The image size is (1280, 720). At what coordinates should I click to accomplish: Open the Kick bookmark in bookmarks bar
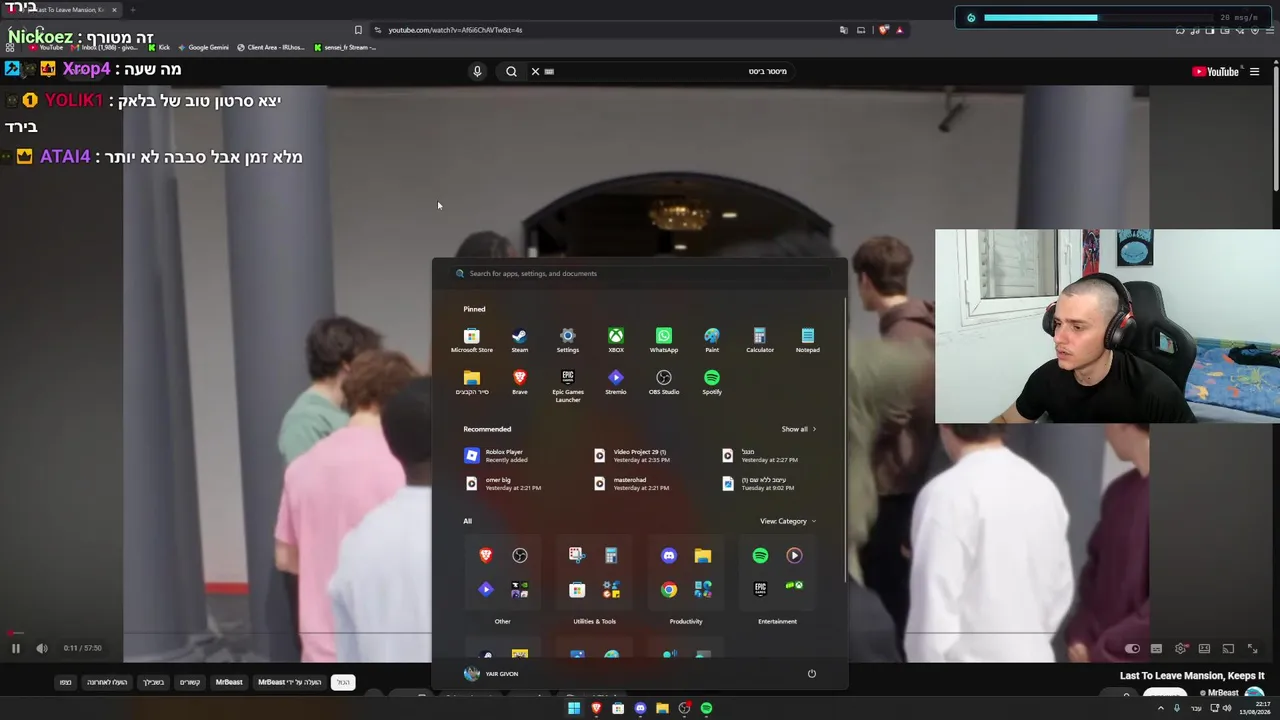159,47
